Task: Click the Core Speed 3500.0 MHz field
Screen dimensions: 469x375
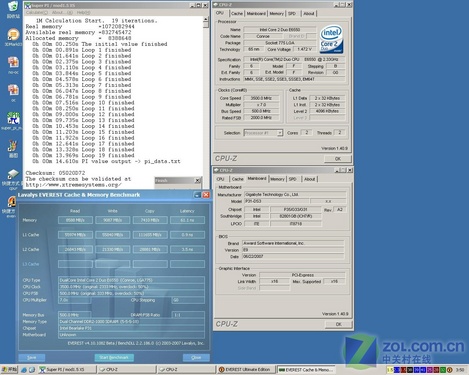Action: (x=261, y=98)
